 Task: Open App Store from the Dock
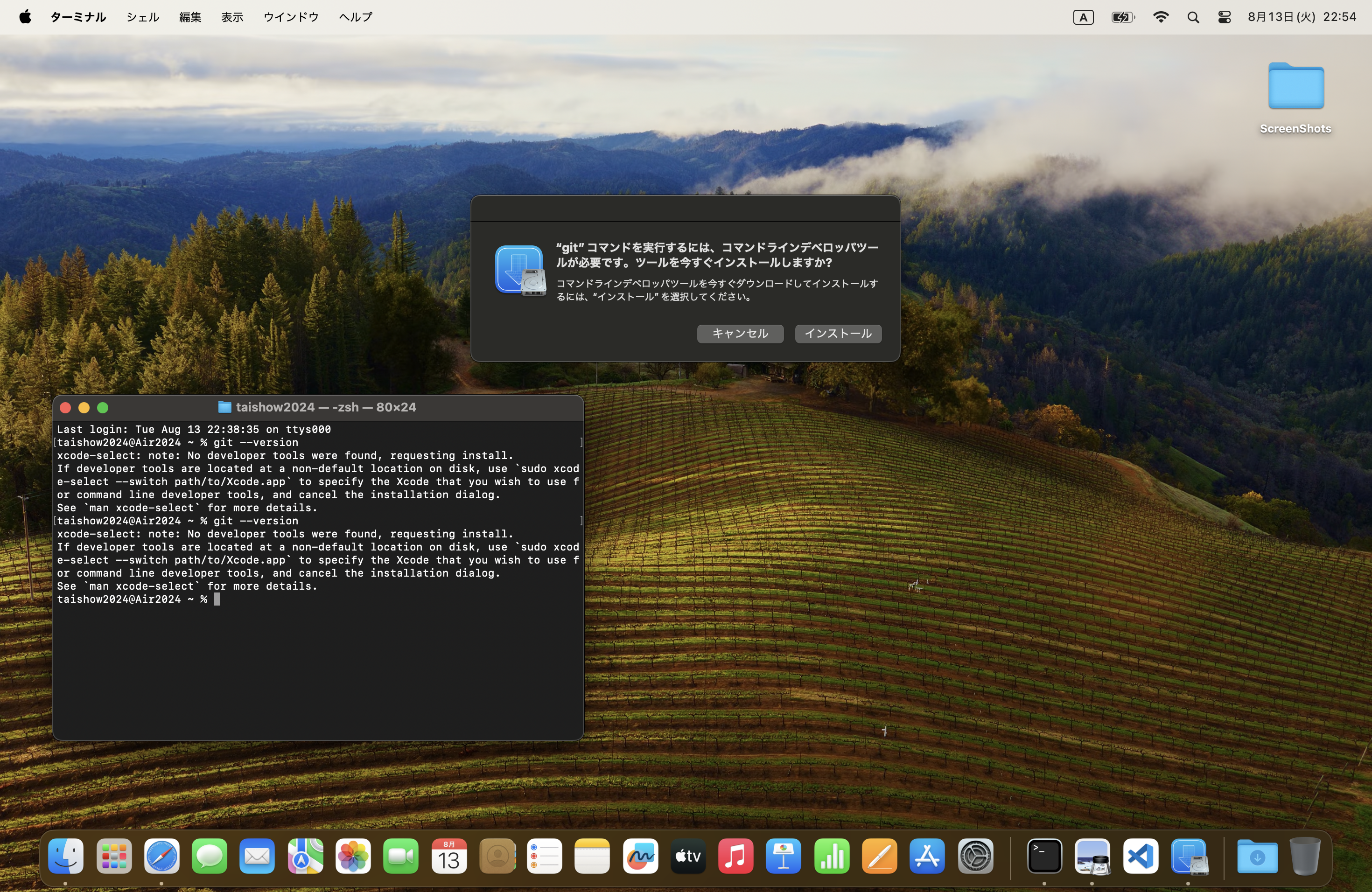pyautogui.click(x=927, y=856)
